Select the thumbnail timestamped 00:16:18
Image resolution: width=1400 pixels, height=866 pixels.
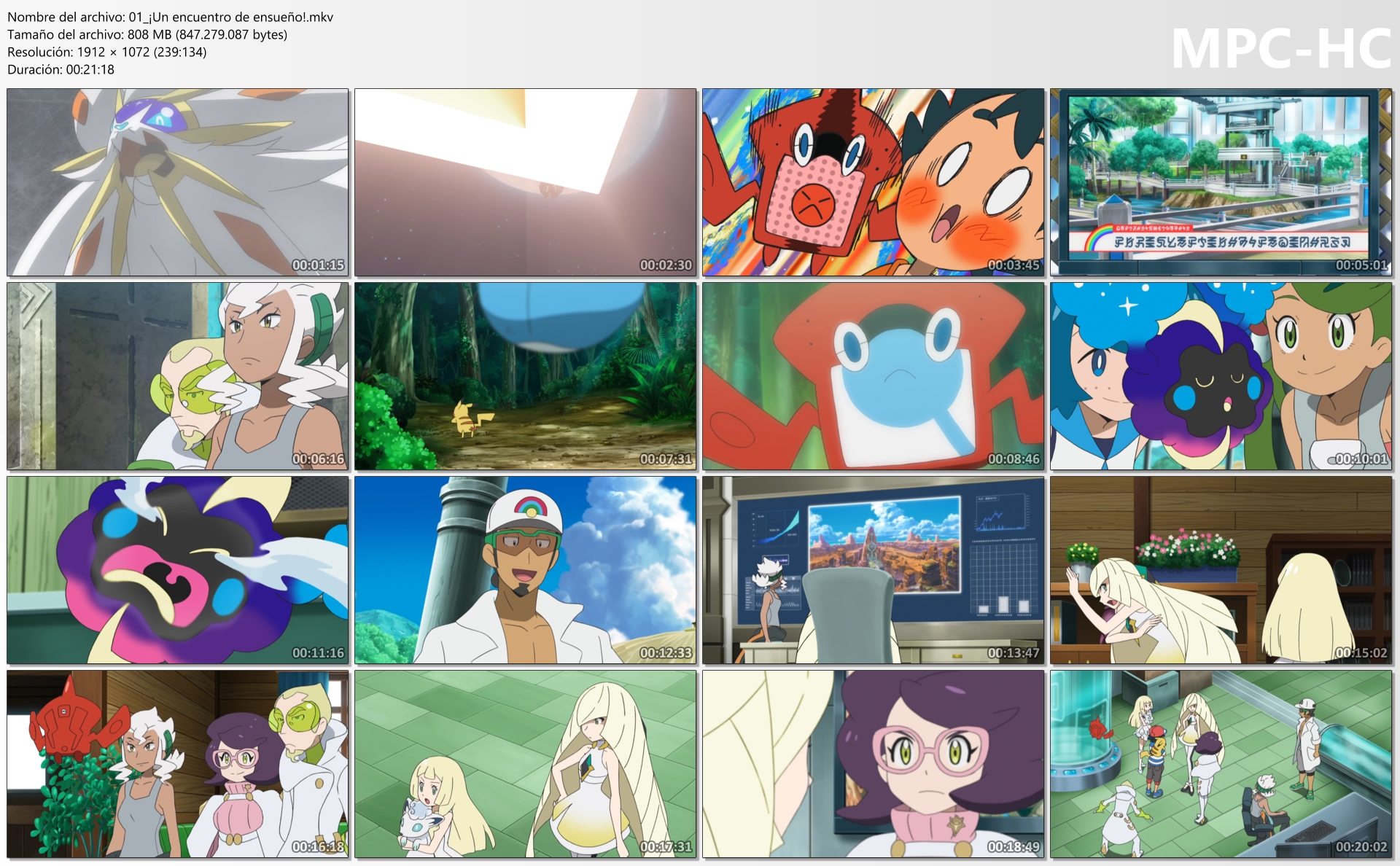178,764
